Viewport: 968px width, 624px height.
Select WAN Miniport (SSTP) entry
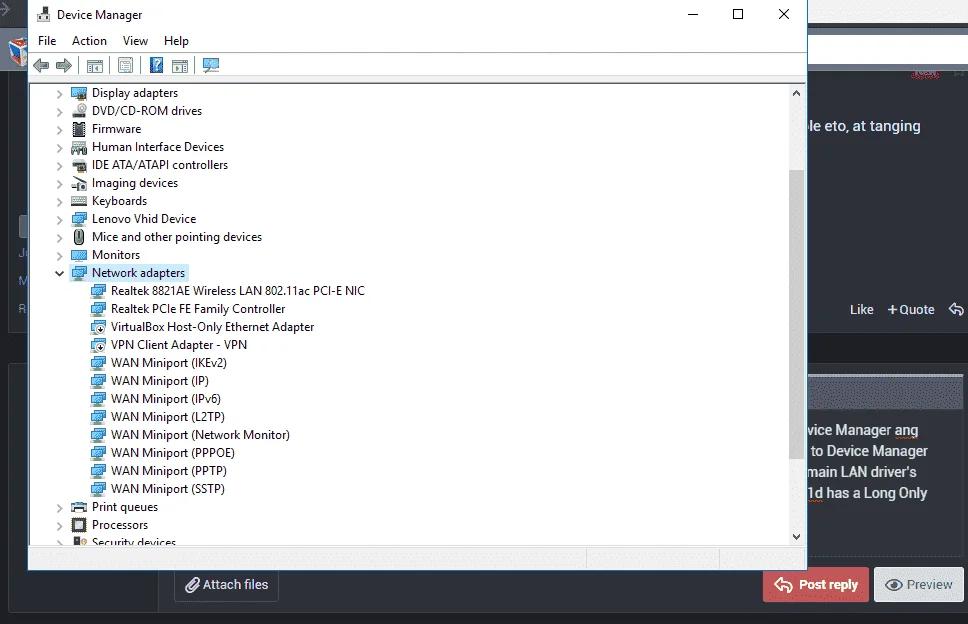pos(167,489)
